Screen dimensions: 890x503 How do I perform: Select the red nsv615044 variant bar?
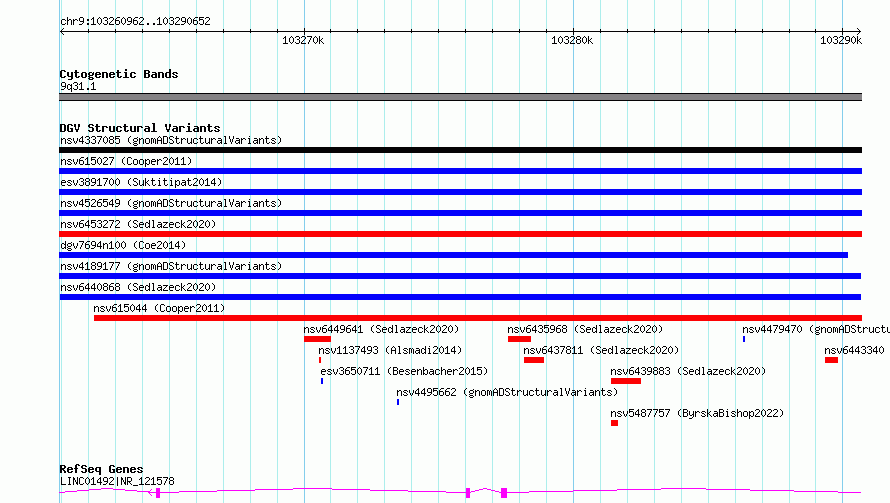coord(478,318)
